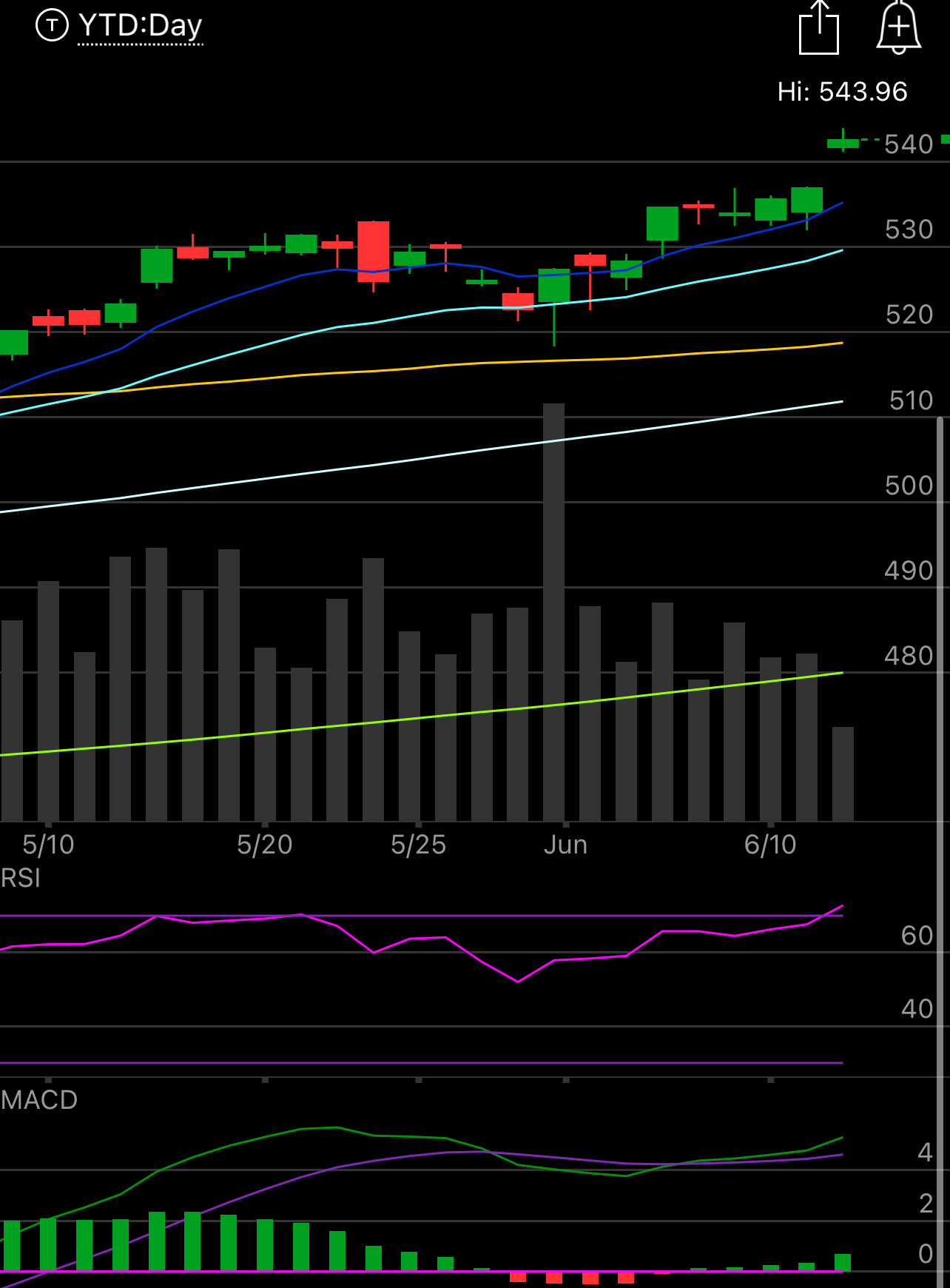Tap the share/export icon

pos(819,27)
